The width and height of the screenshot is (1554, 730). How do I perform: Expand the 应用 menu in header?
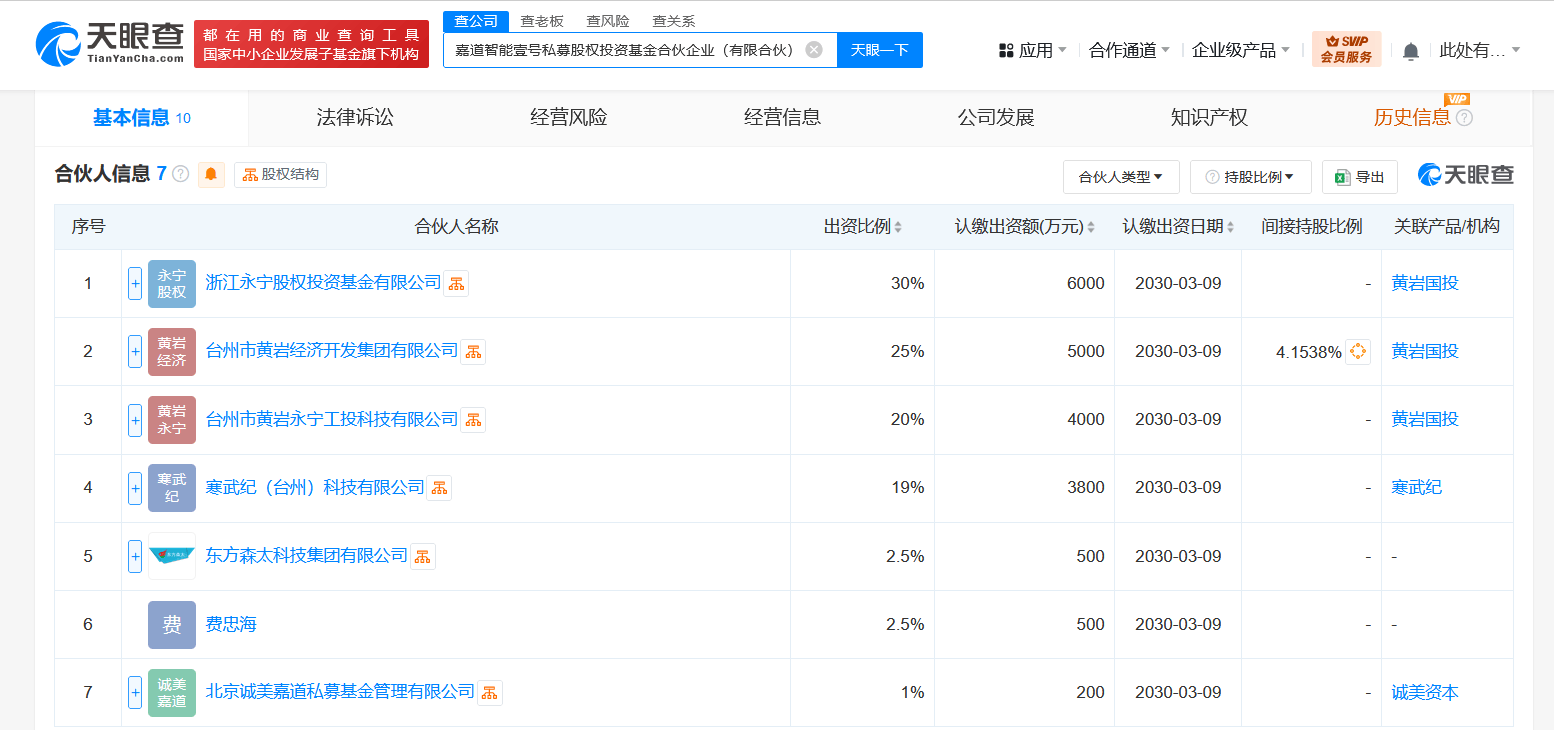1033,50
